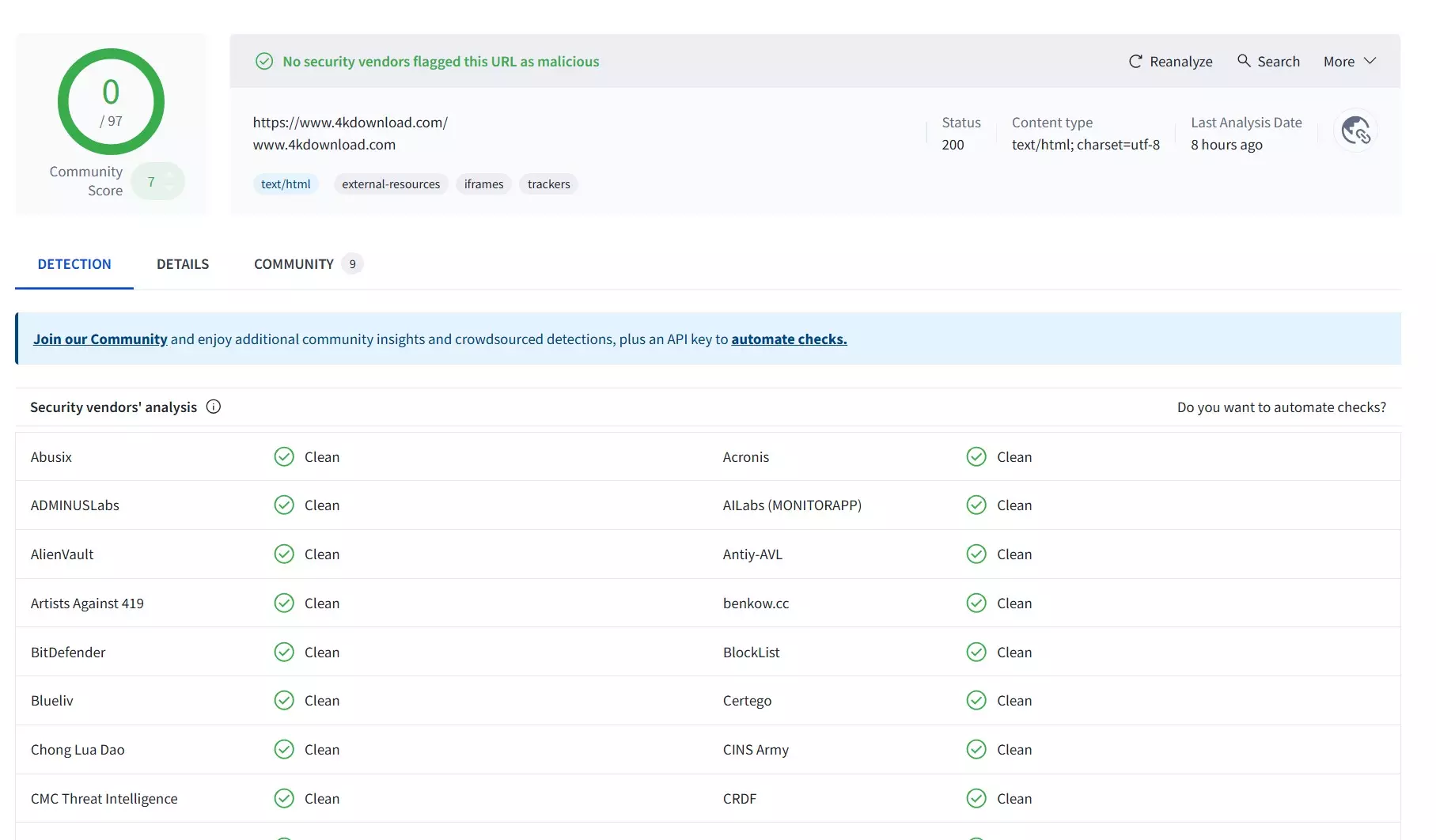
Task: Click the globe link icon beside Last Analysis Date
Action: point(1355,131)
